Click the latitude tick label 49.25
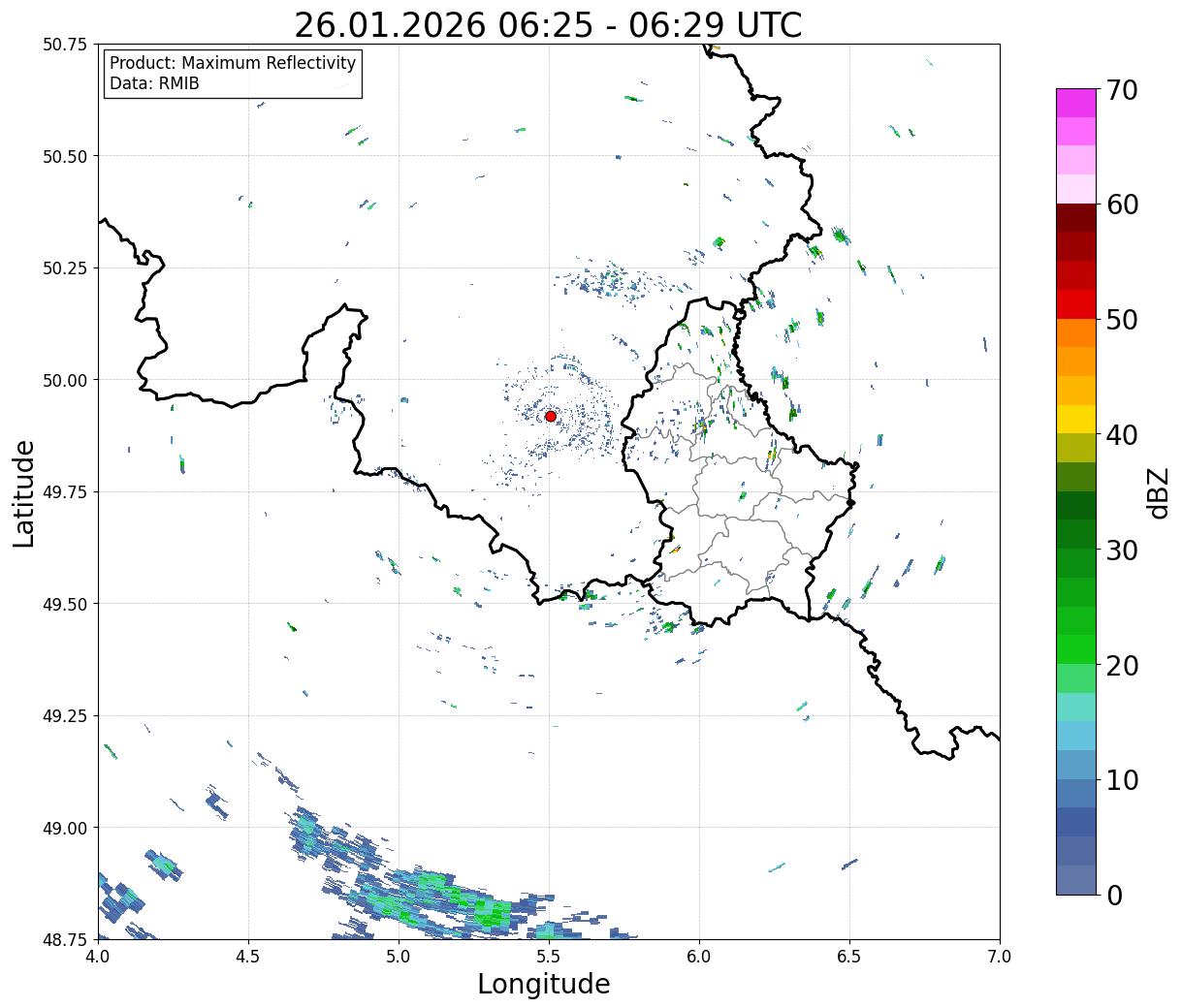 click(65, 716)
